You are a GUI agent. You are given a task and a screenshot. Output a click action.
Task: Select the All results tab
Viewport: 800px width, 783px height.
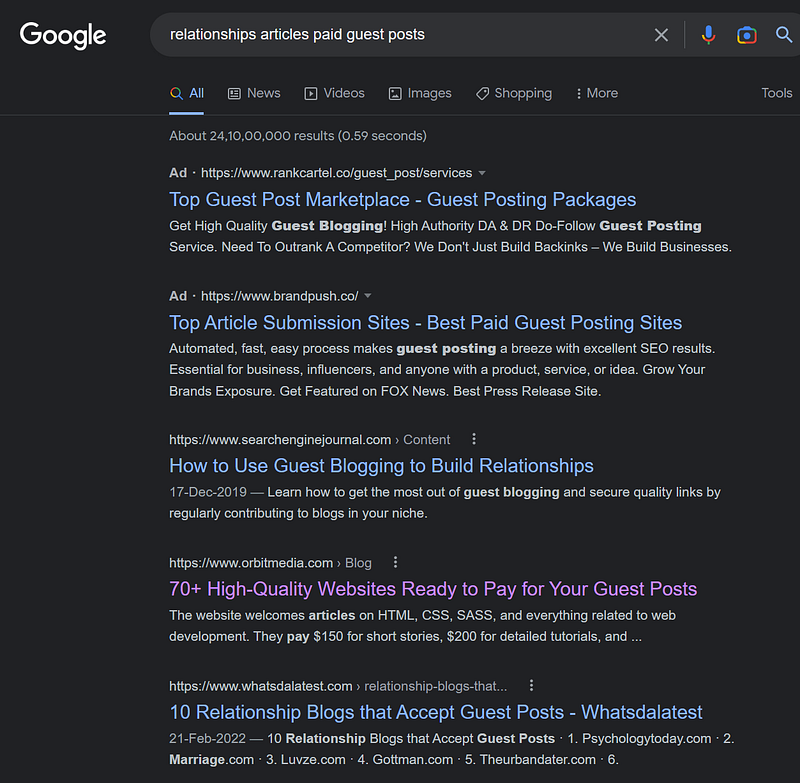(187, 93)
